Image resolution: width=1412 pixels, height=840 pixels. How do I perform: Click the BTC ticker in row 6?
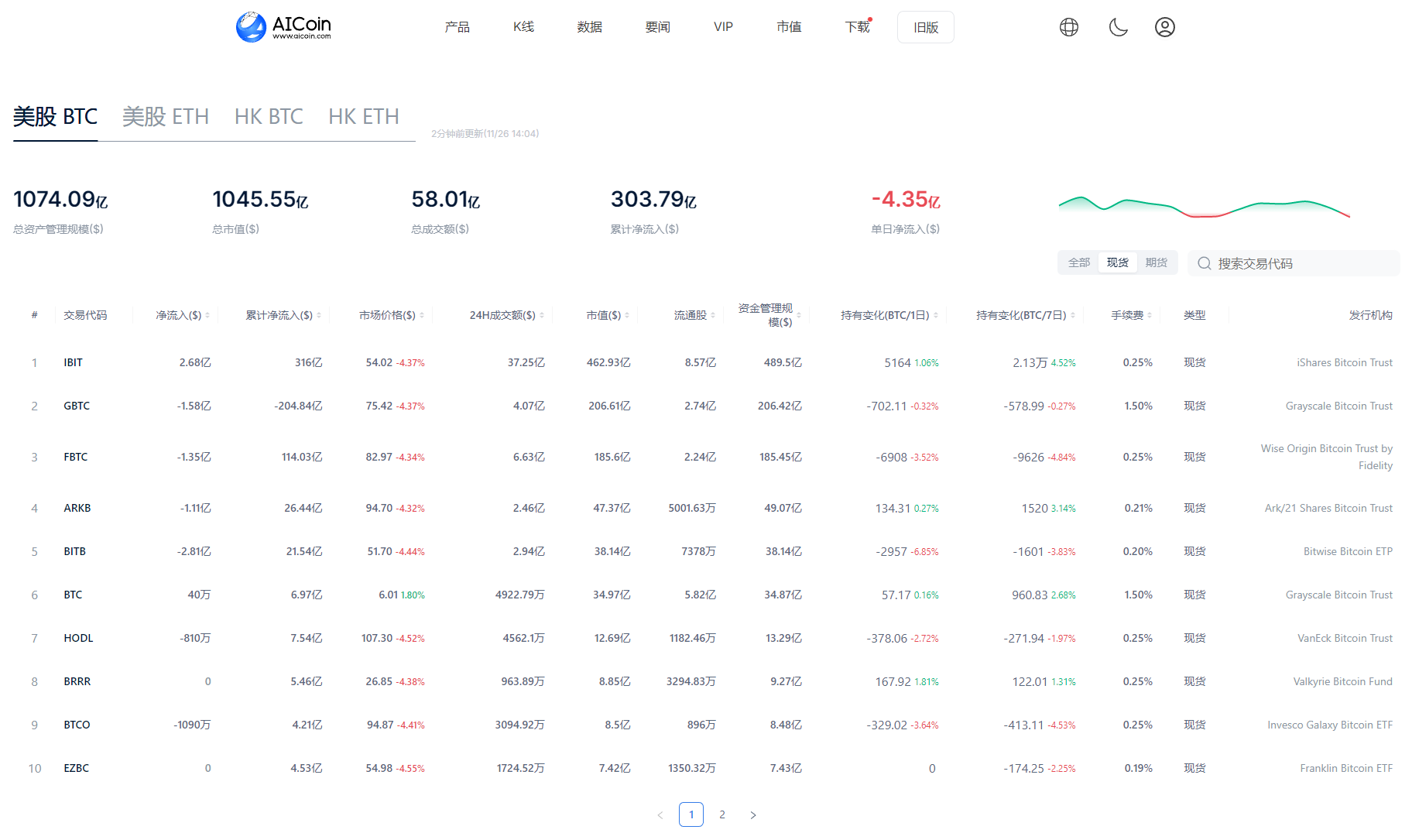[73, 595]
